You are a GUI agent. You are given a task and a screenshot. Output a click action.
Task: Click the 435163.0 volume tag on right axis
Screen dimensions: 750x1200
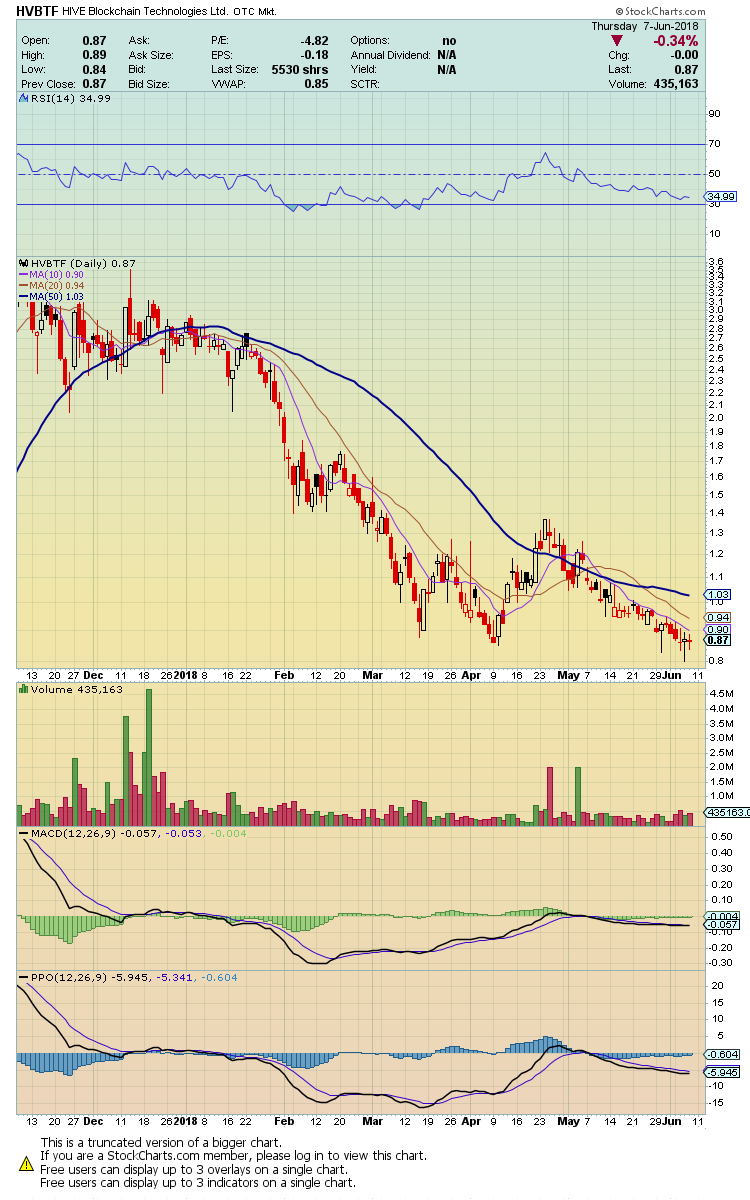click(727, 813)
